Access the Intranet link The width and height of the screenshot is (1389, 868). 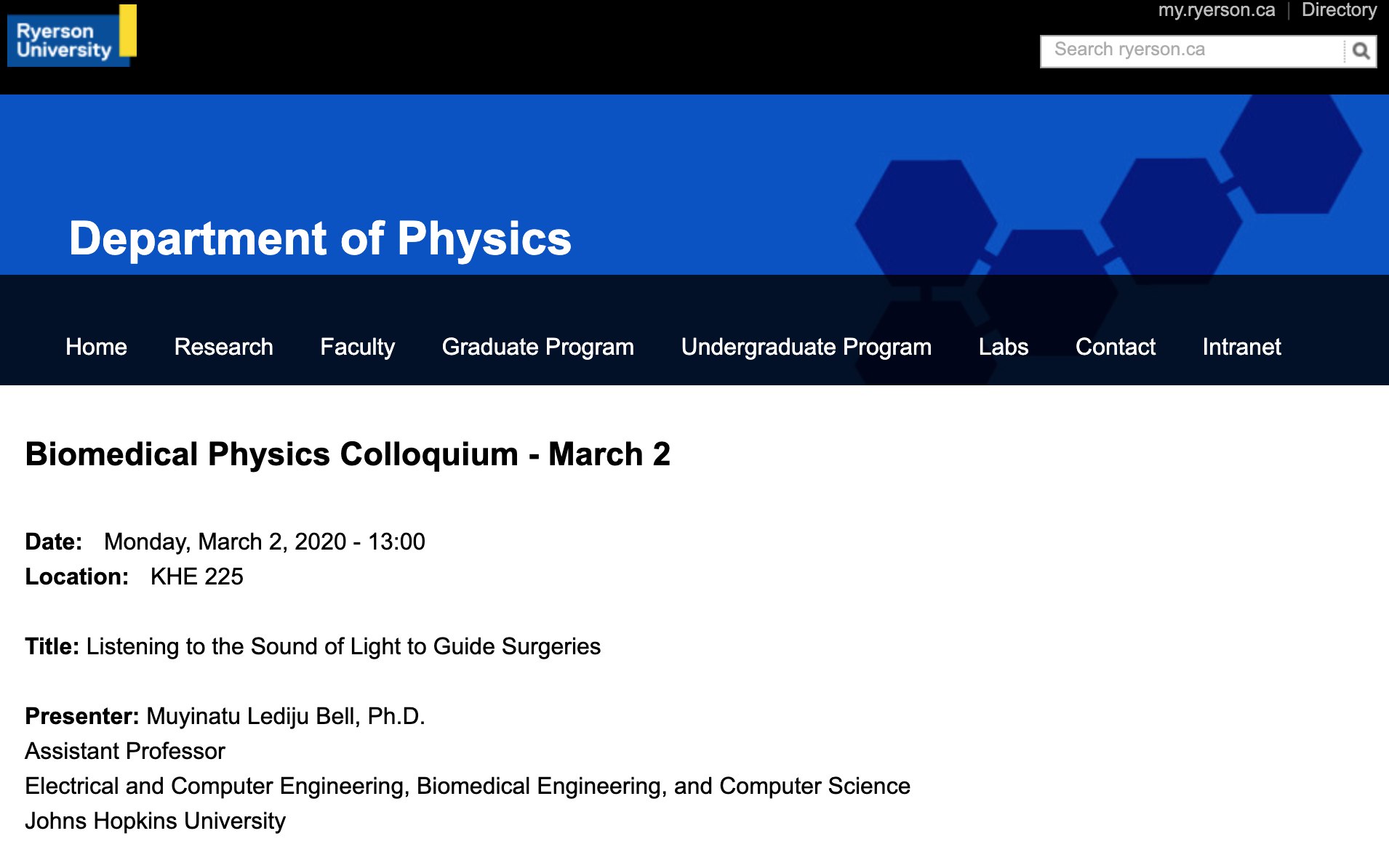click(x=1241, y=347)
